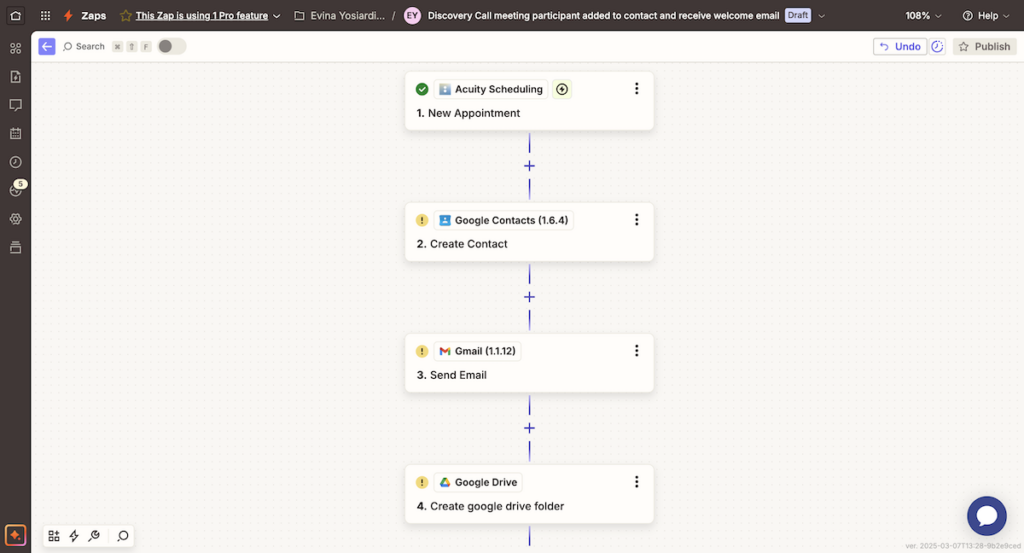
Task: Select the Google Drive app chip
Action: pos(478,482)
